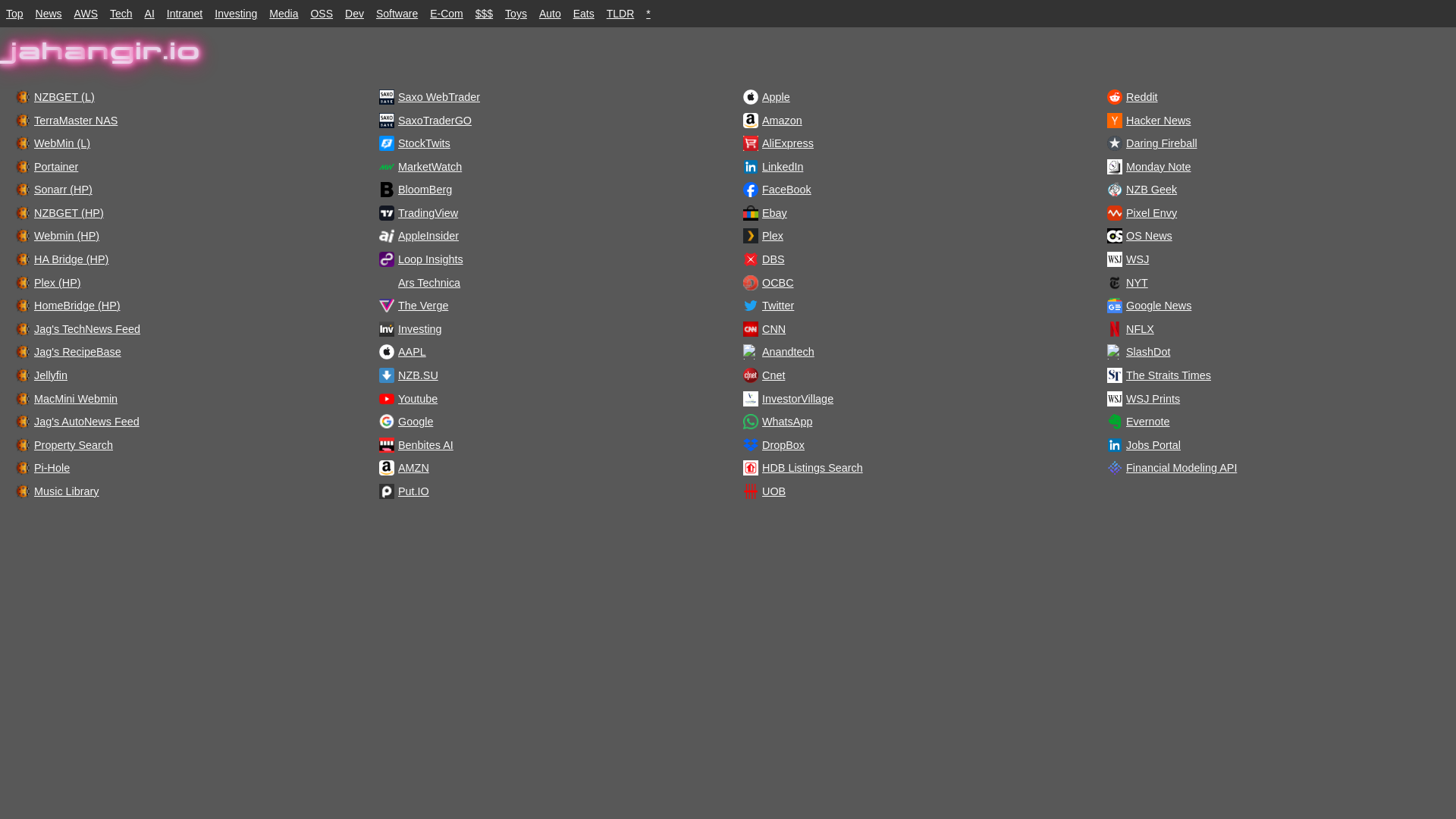The image size is (1456, 819).
Task: Click the Plex yellow chevron icon
Action: pos(750,236)
